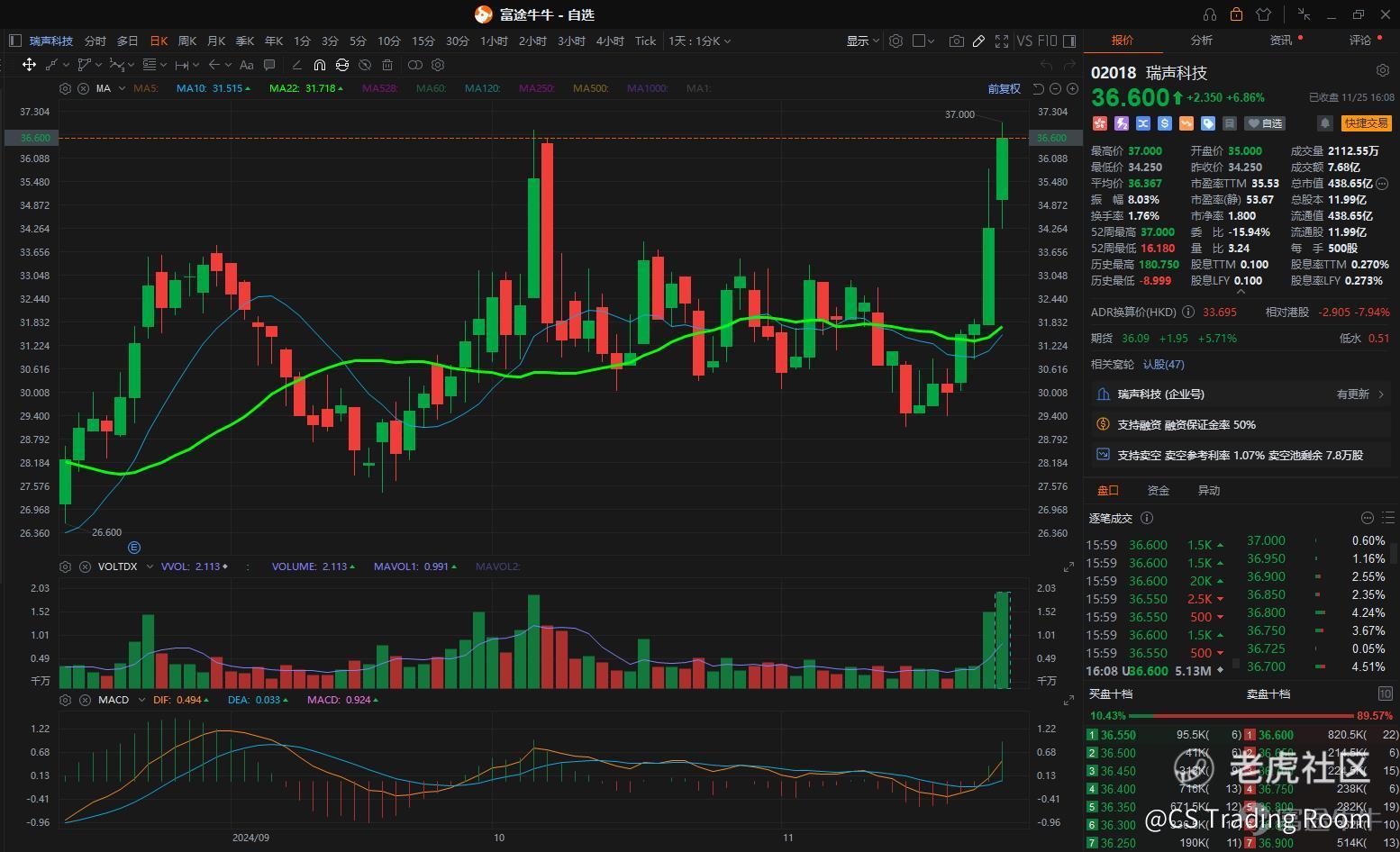Zoom in the chart with plus icon
This screenshot has width=1400, height=852.
point(1072,88)
